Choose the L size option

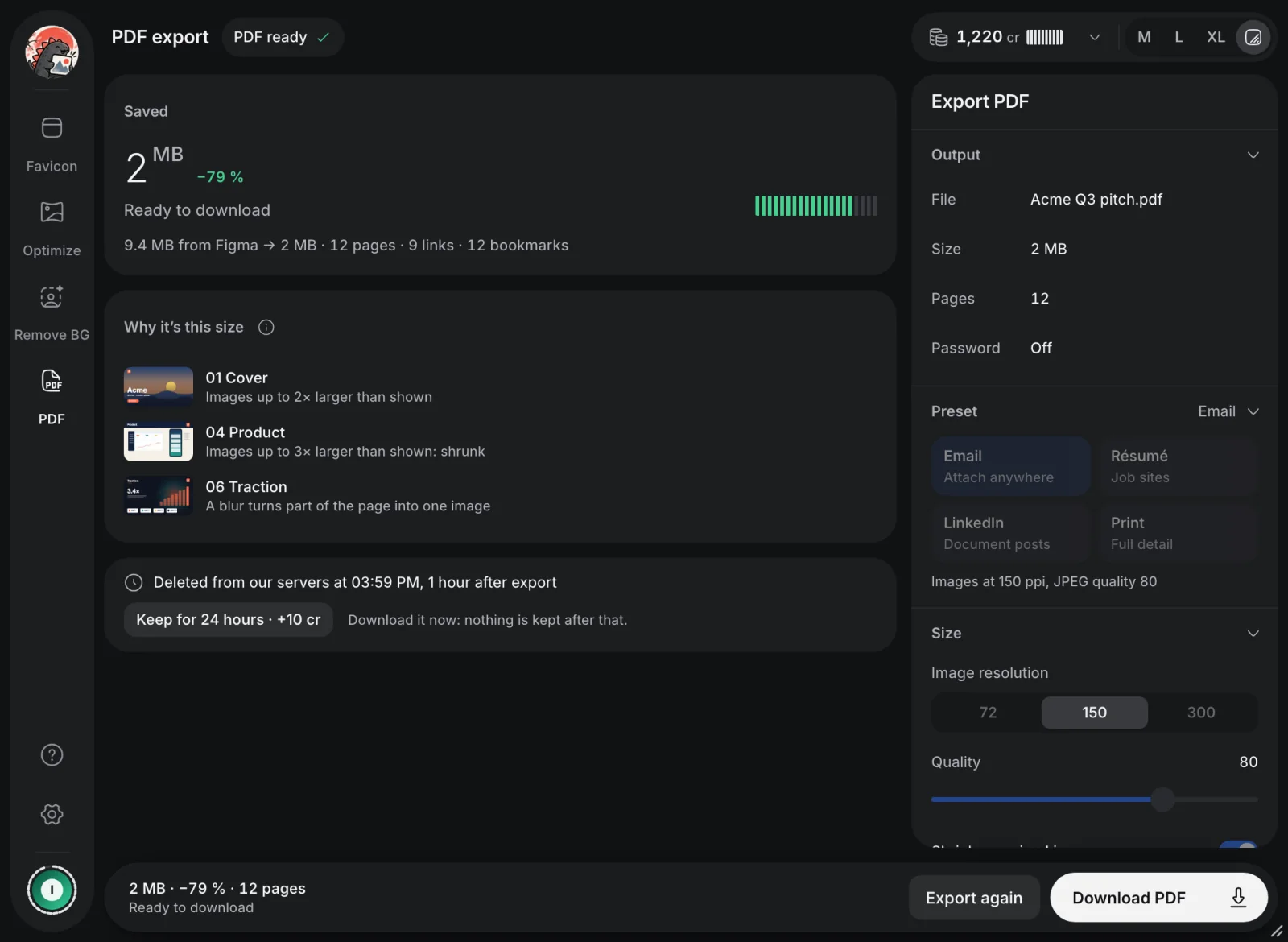pyautogui.click(x=1179, y=37)
